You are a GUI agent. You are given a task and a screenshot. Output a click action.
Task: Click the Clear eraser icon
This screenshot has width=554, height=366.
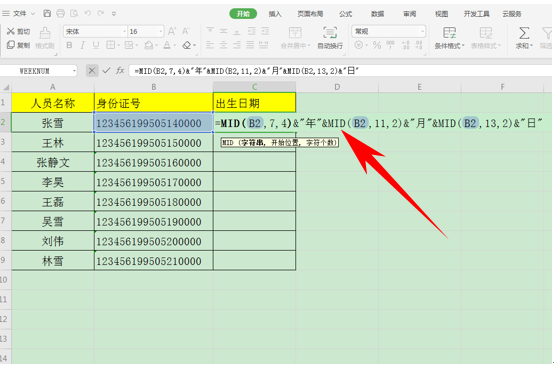pyautogui.click(x=187, y=45)
